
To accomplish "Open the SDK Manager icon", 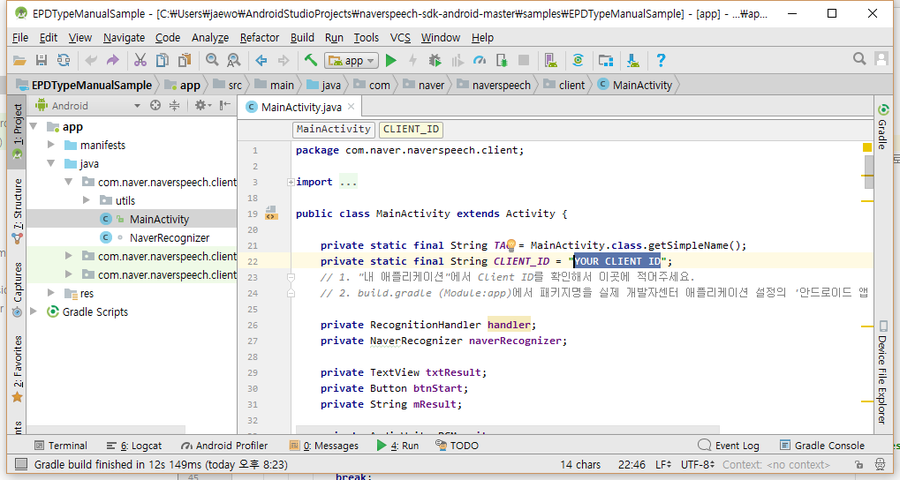I will 633,60.
